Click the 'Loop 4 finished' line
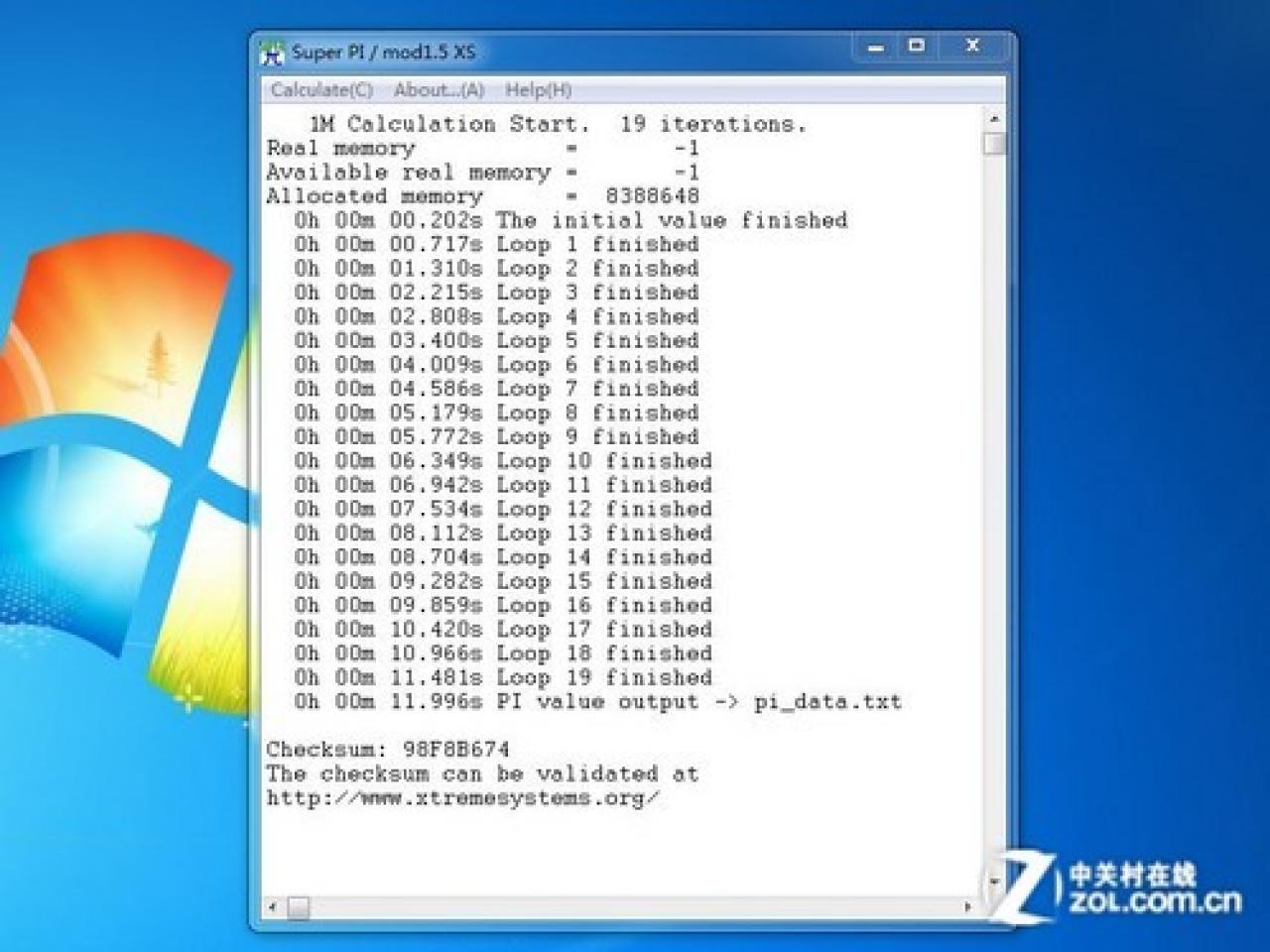This screenshot has height=952, width=1270. pos(496,317)
